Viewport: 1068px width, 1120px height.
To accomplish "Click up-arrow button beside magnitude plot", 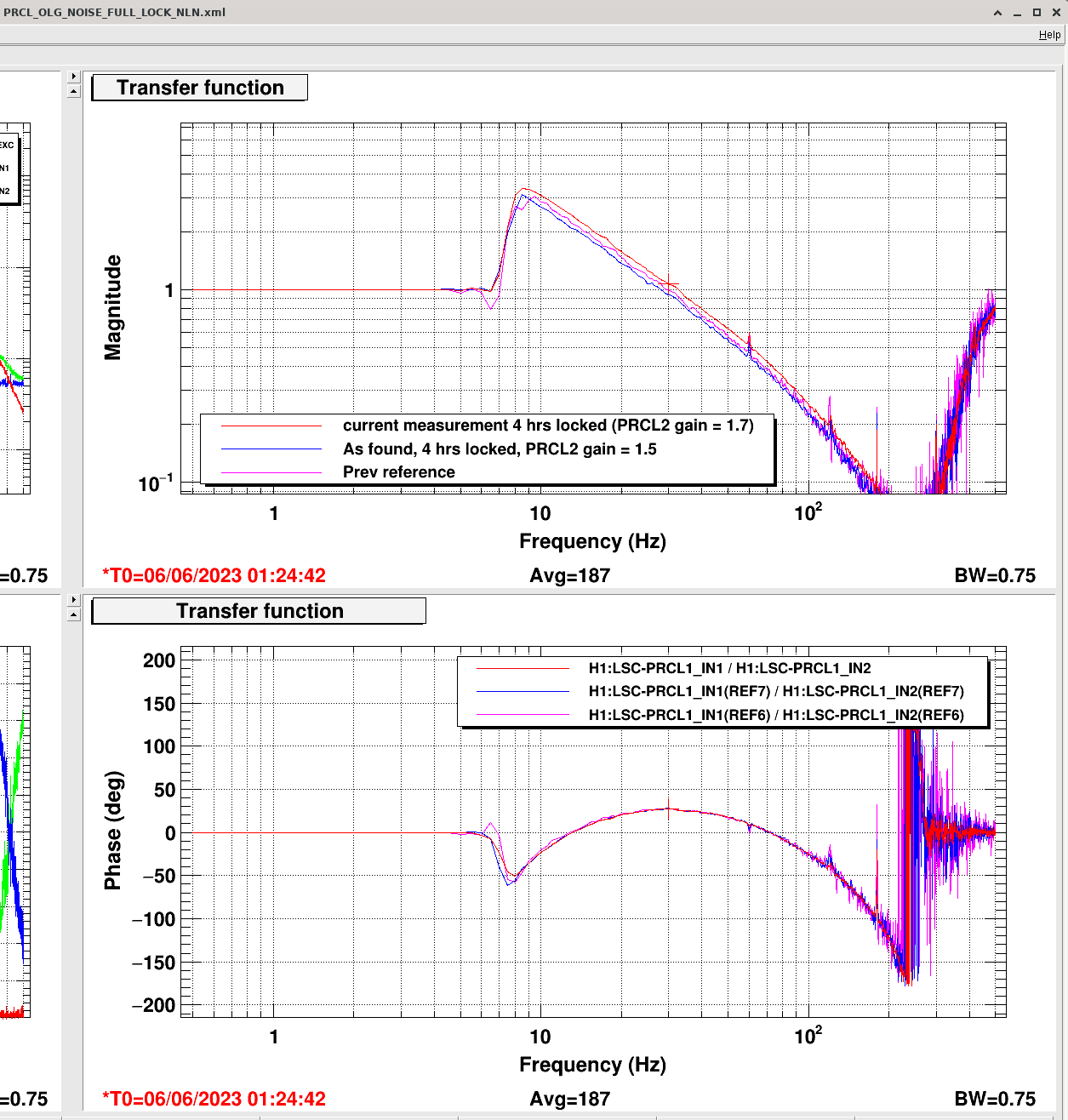I will coord(73,91).
